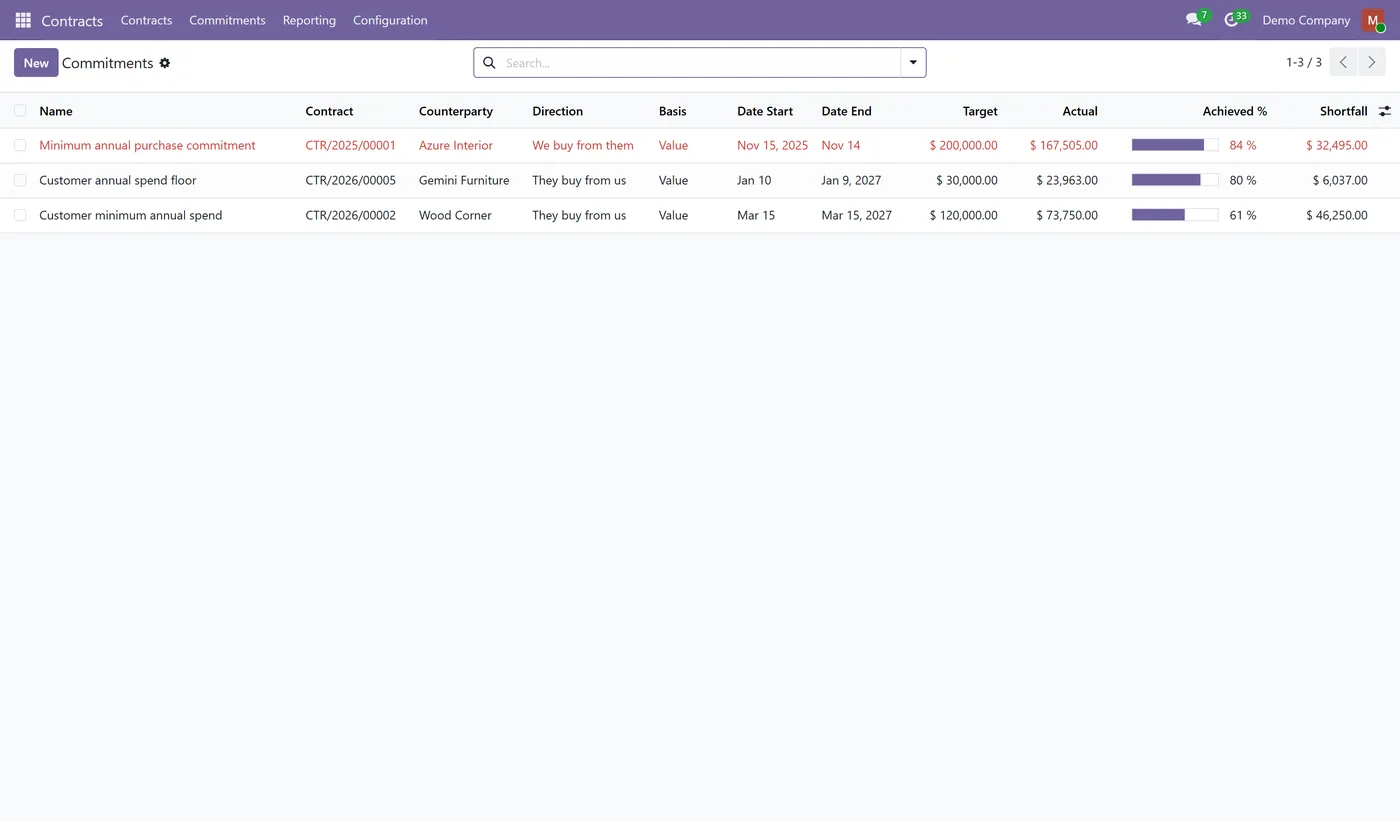
Task: Click the 80% achieved progress bar
Action: click(x=1175, y=180)
